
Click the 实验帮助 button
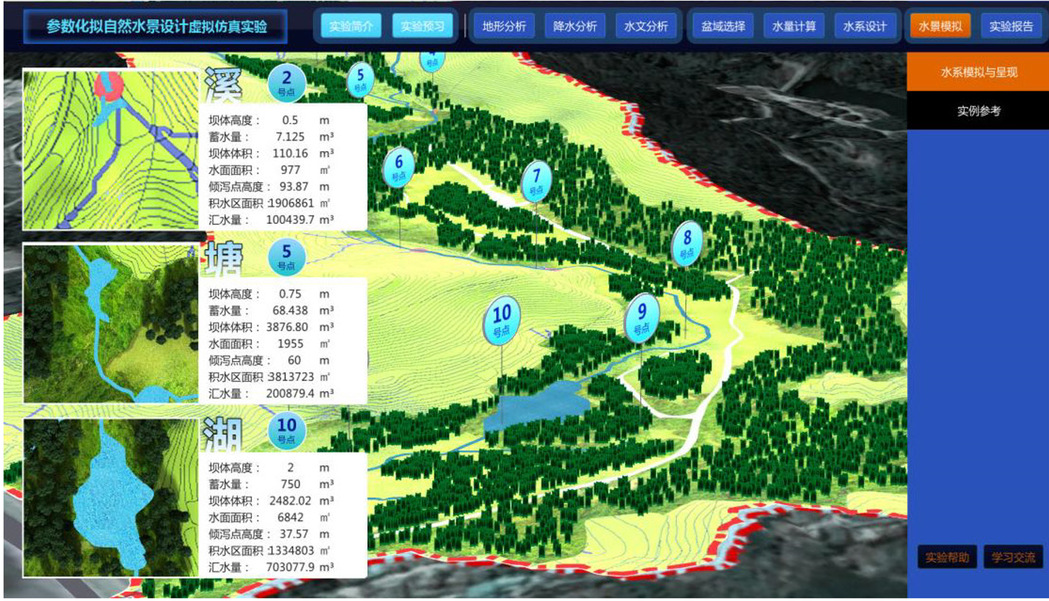pyautogui.click(x=945, y=557)
